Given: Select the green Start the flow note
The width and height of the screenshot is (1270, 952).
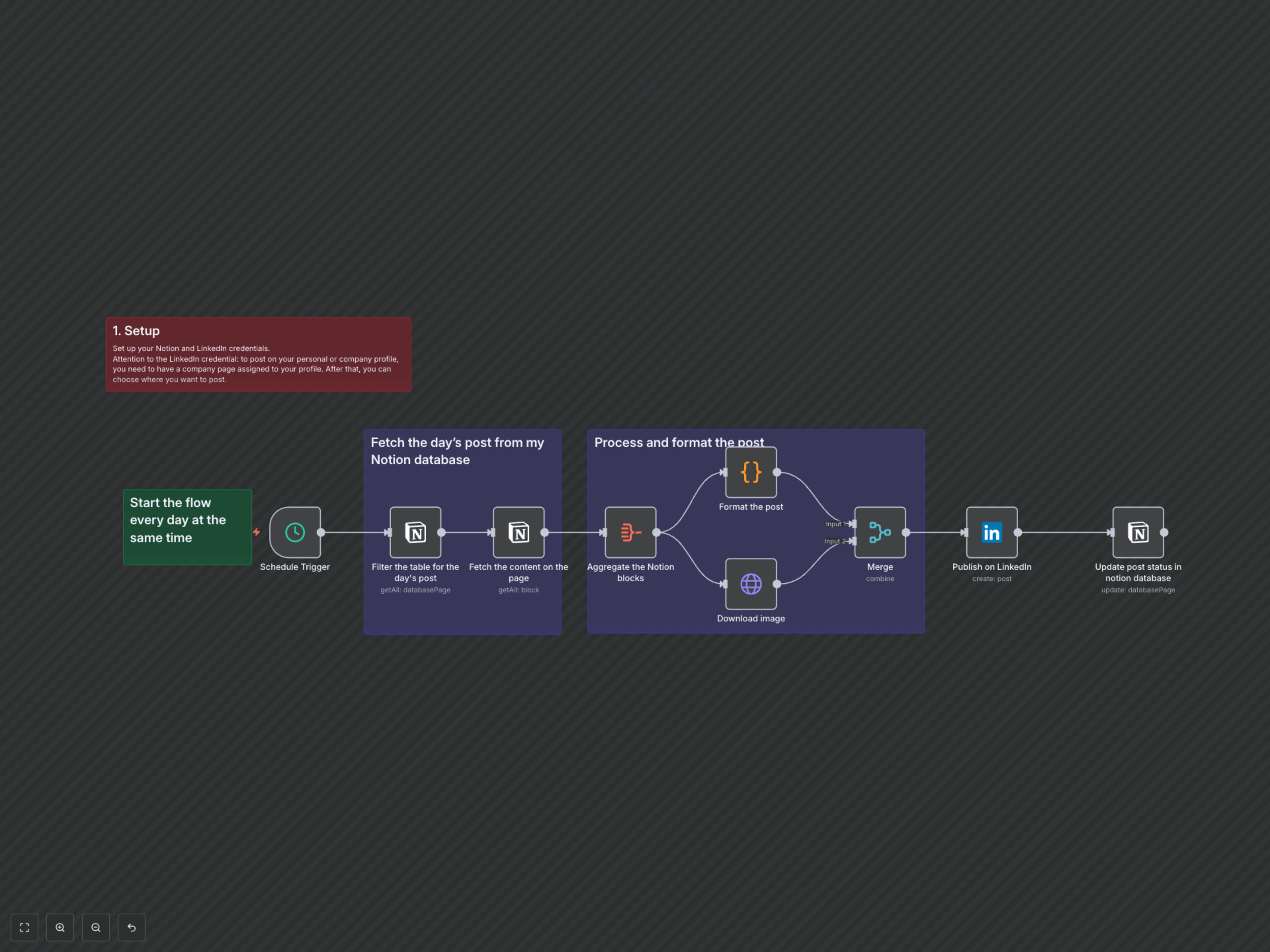Looking at the screenshot, I should [187, 526].
